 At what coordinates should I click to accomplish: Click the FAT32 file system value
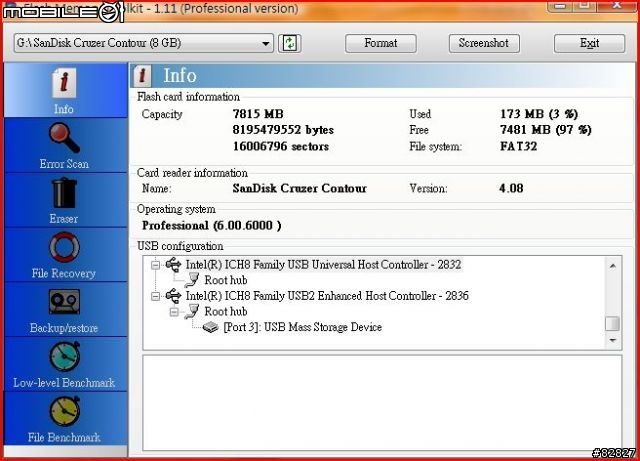518,146
